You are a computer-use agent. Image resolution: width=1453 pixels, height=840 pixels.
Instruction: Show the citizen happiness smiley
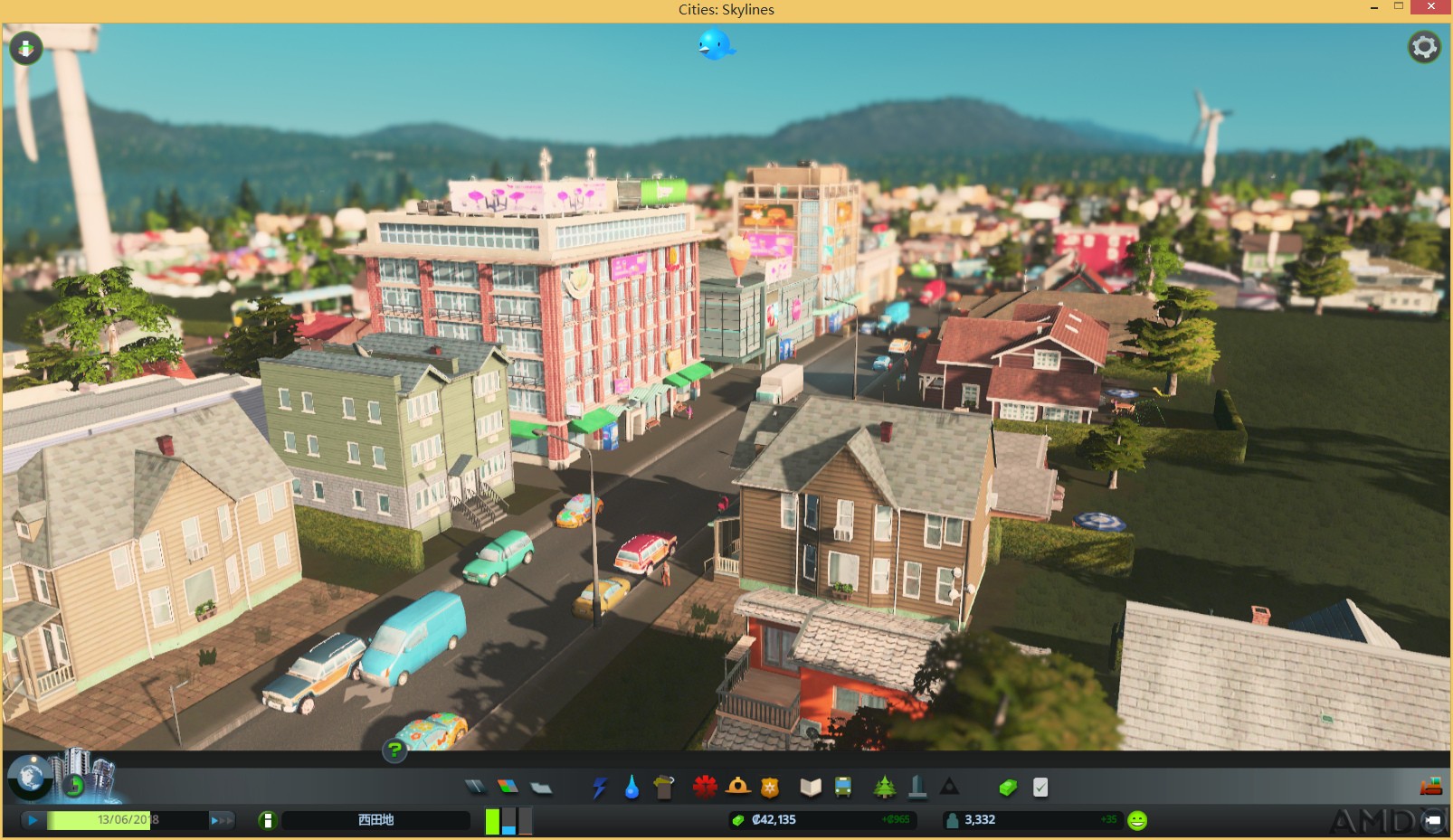[x=1137, y=820]
